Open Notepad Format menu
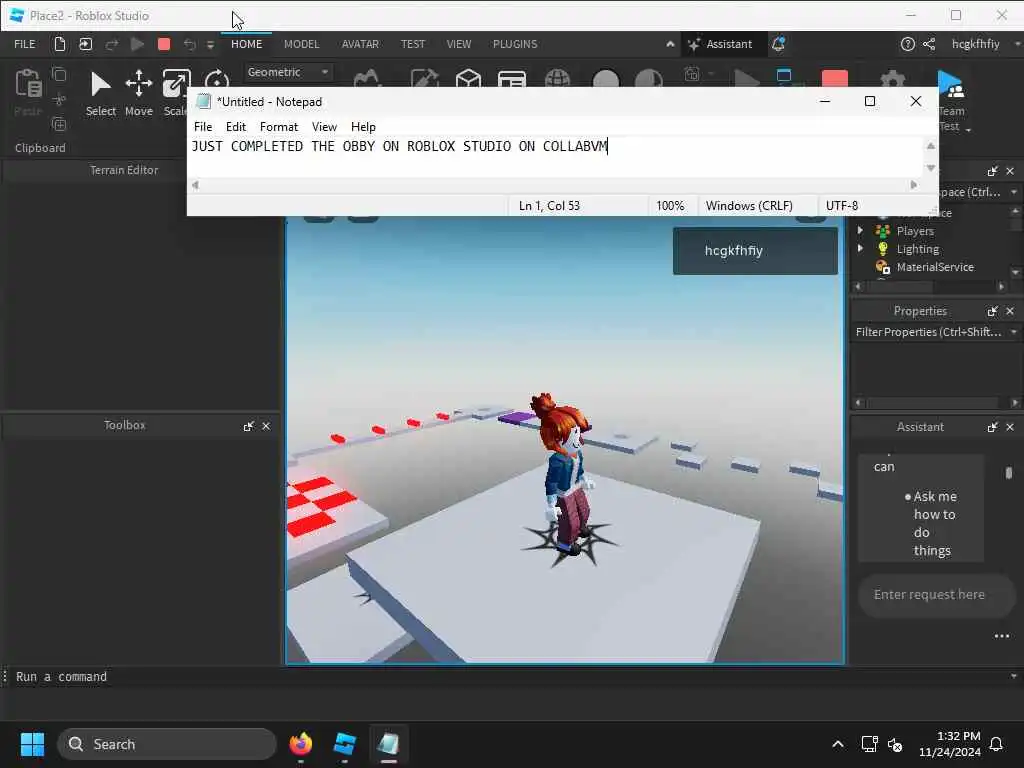 [x=279, y=127]
